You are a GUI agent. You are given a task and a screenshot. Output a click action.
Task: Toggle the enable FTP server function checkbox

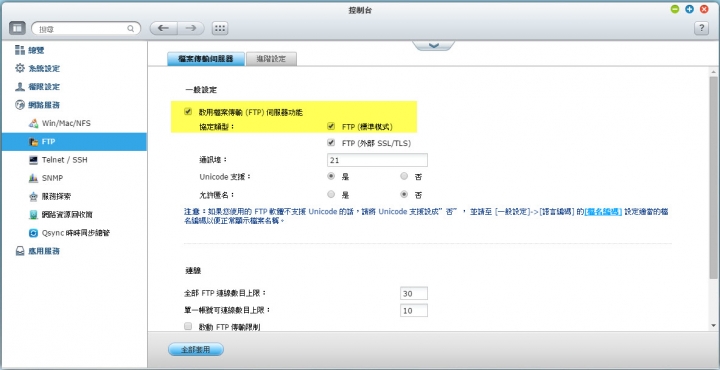(187, 112)
